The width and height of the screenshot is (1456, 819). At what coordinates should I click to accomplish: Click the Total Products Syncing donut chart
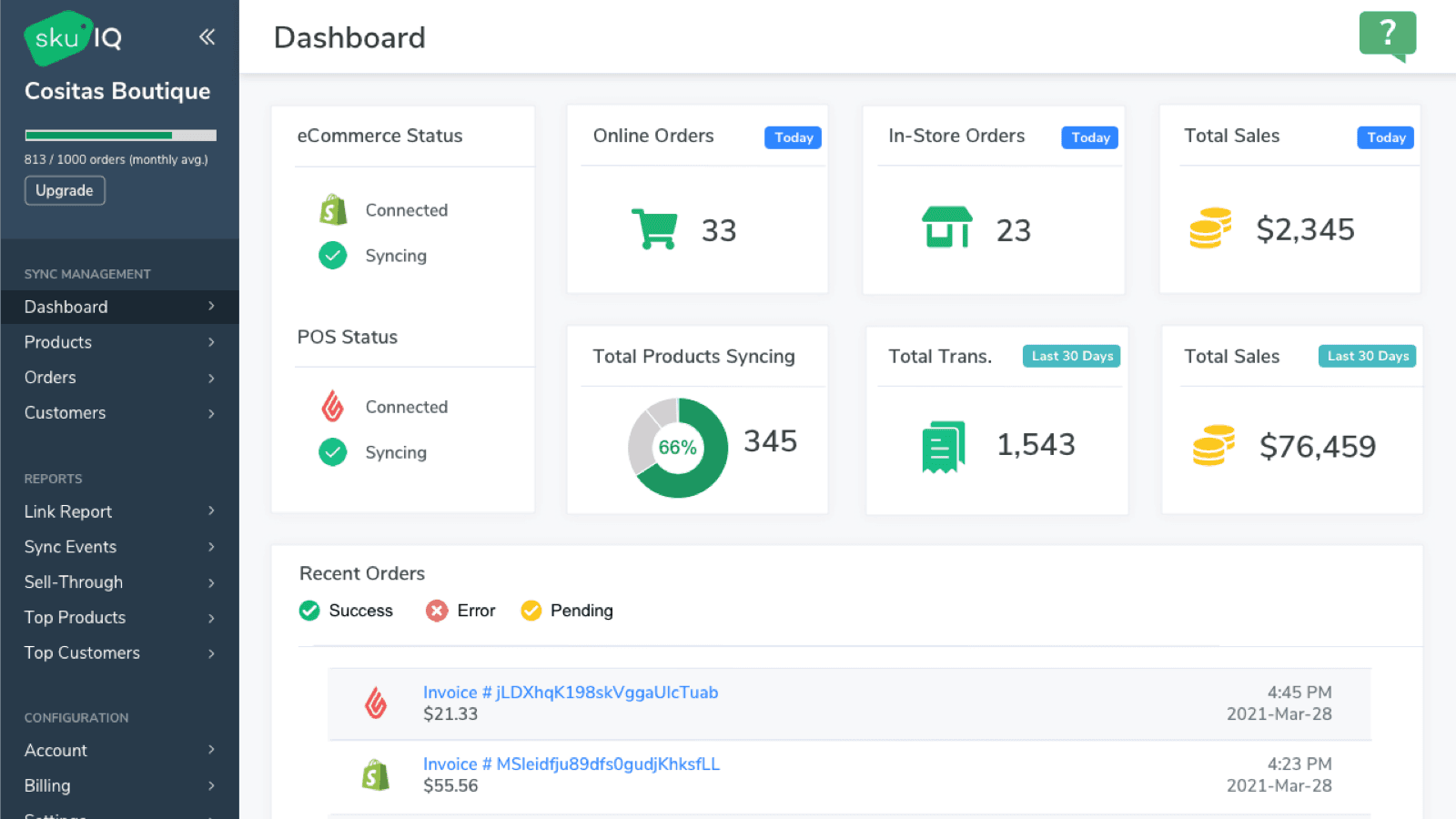click(677, 447)
